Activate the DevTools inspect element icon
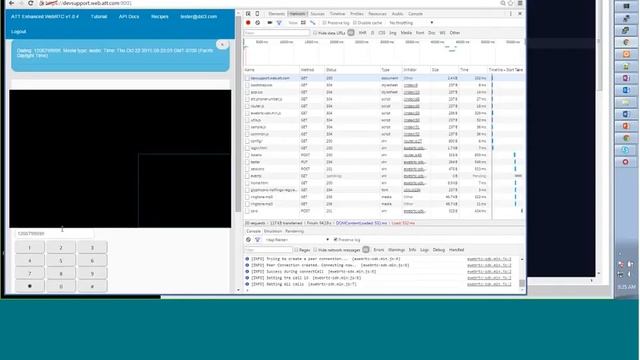The width and height of the screenshot is (640, 360). (x=248, y=14)
